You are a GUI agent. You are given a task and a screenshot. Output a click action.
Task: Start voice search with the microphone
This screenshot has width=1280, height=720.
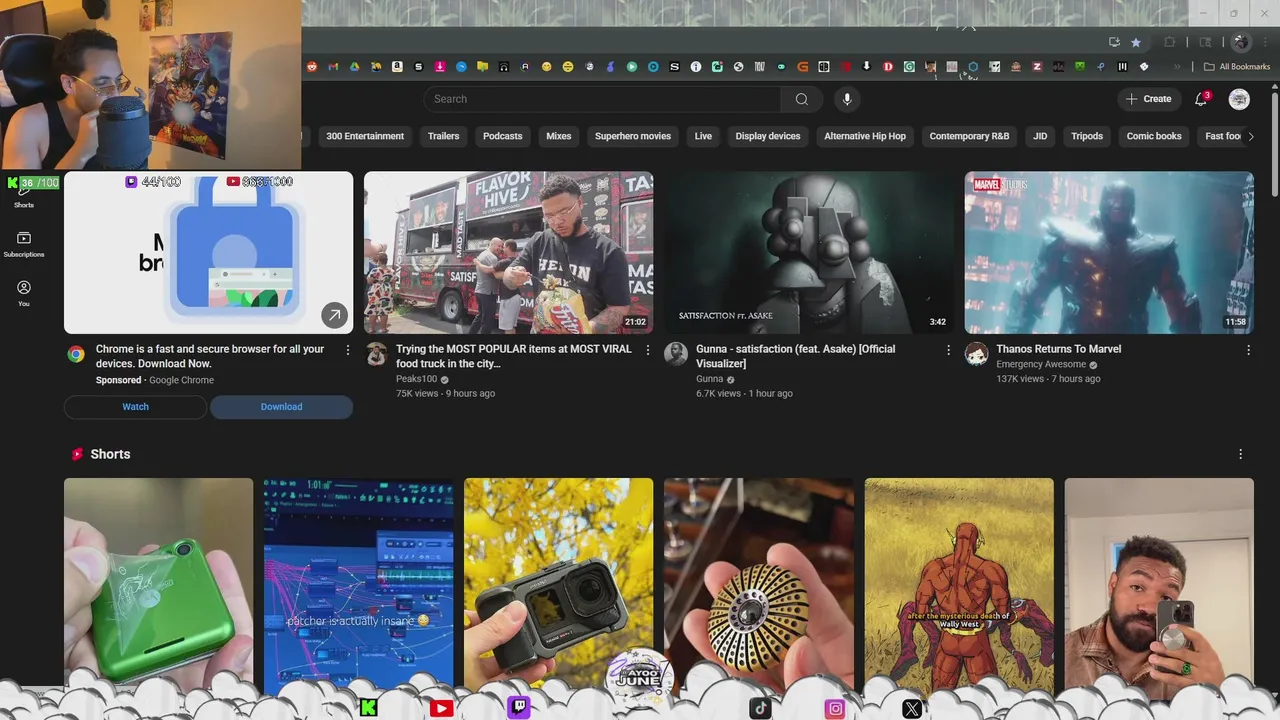pos(847,99)
